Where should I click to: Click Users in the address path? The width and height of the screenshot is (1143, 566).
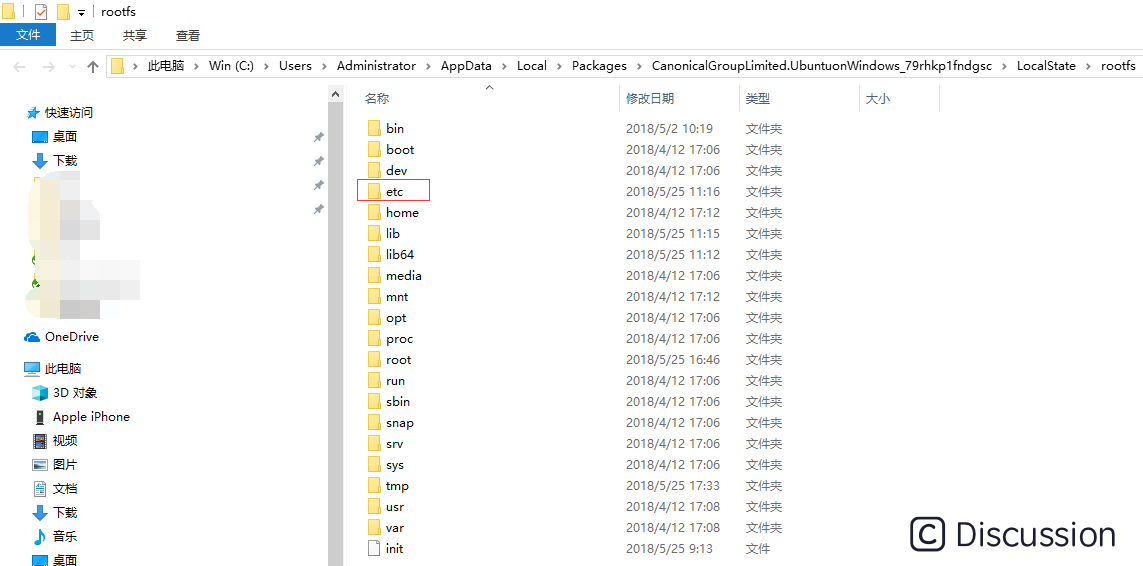tap(295, 66)
